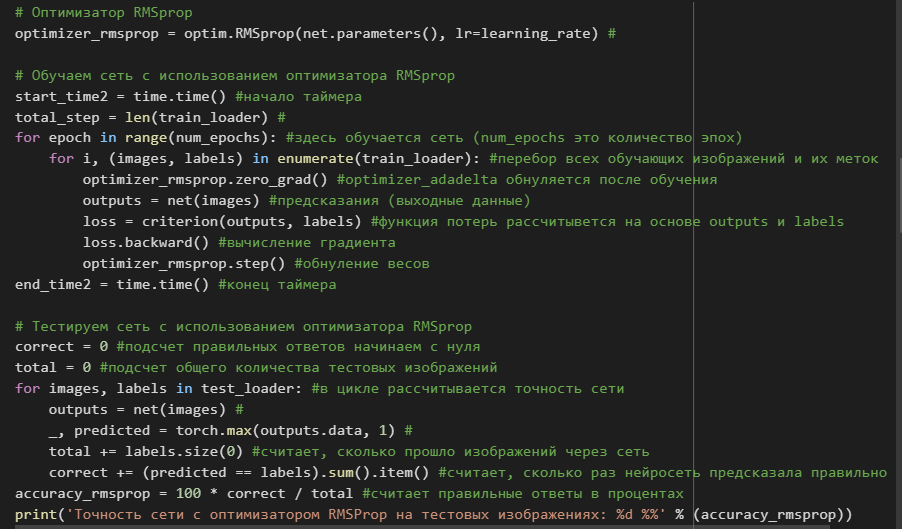Place cursor on the learning_rate argument

tap(536, 33)
